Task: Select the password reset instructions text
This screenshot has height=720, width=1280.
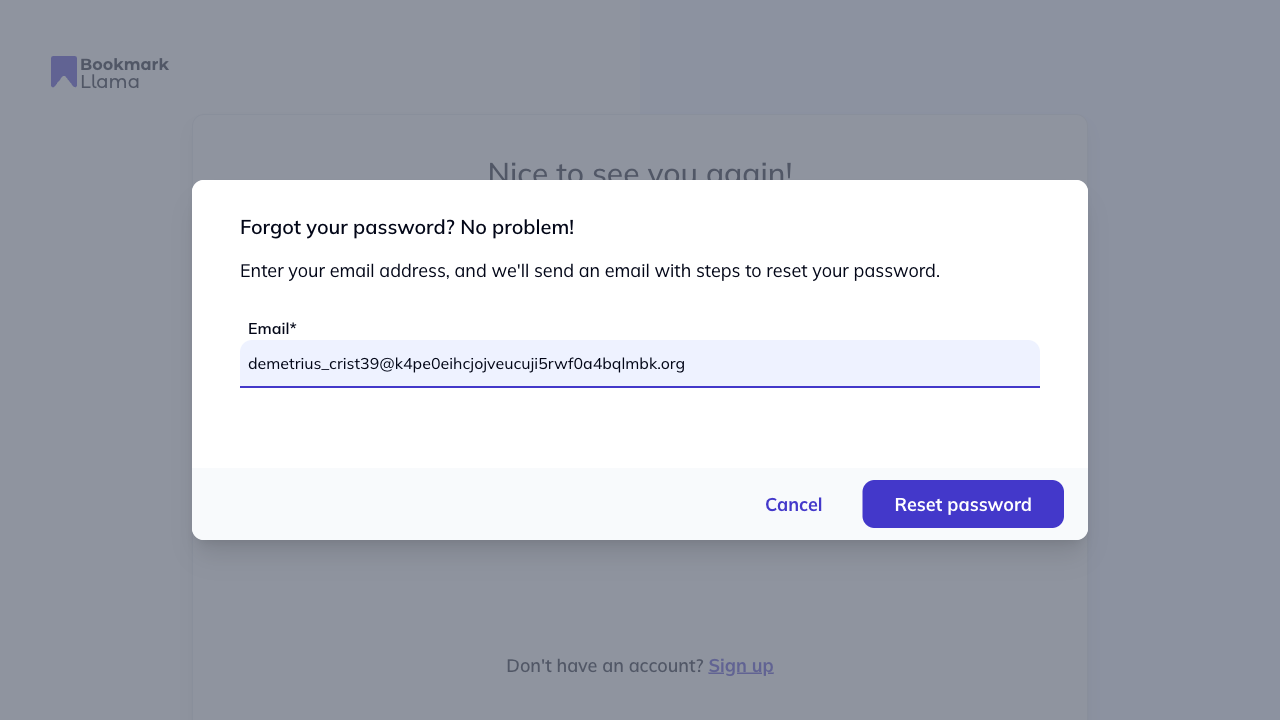Action: tap(589, 270)
